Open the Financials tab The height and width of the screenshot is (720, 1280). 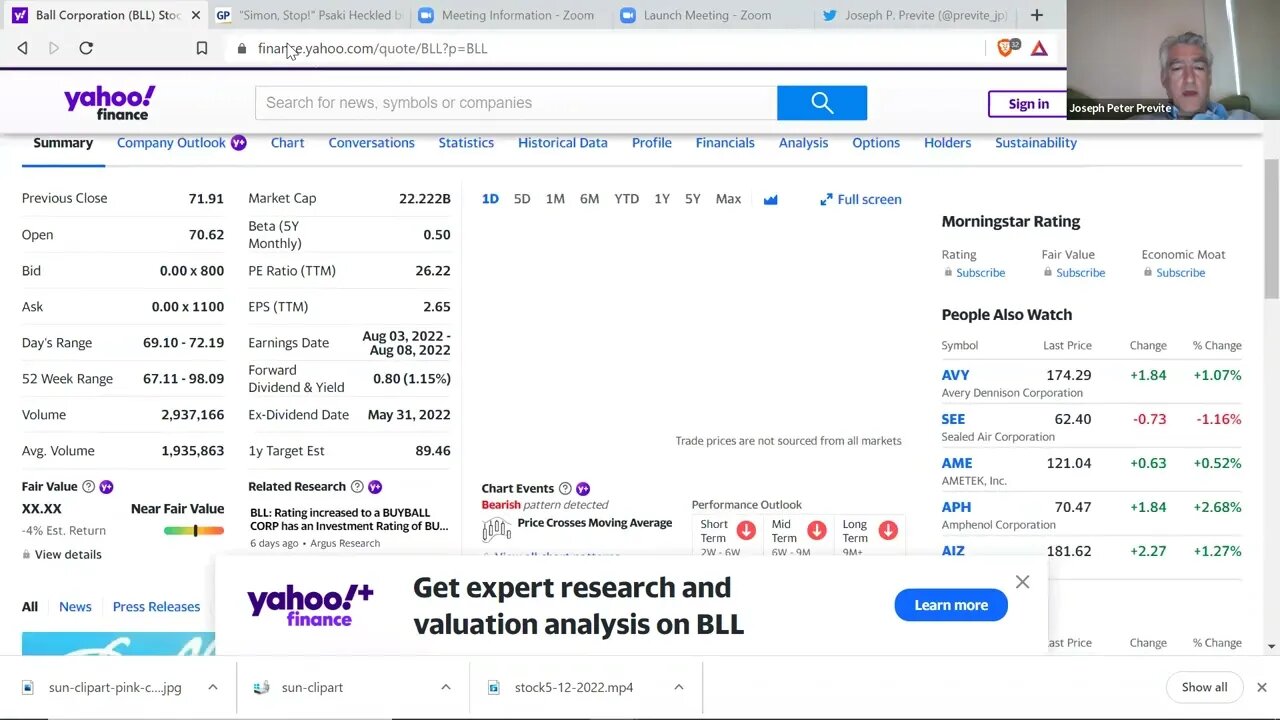pos(725,143)
